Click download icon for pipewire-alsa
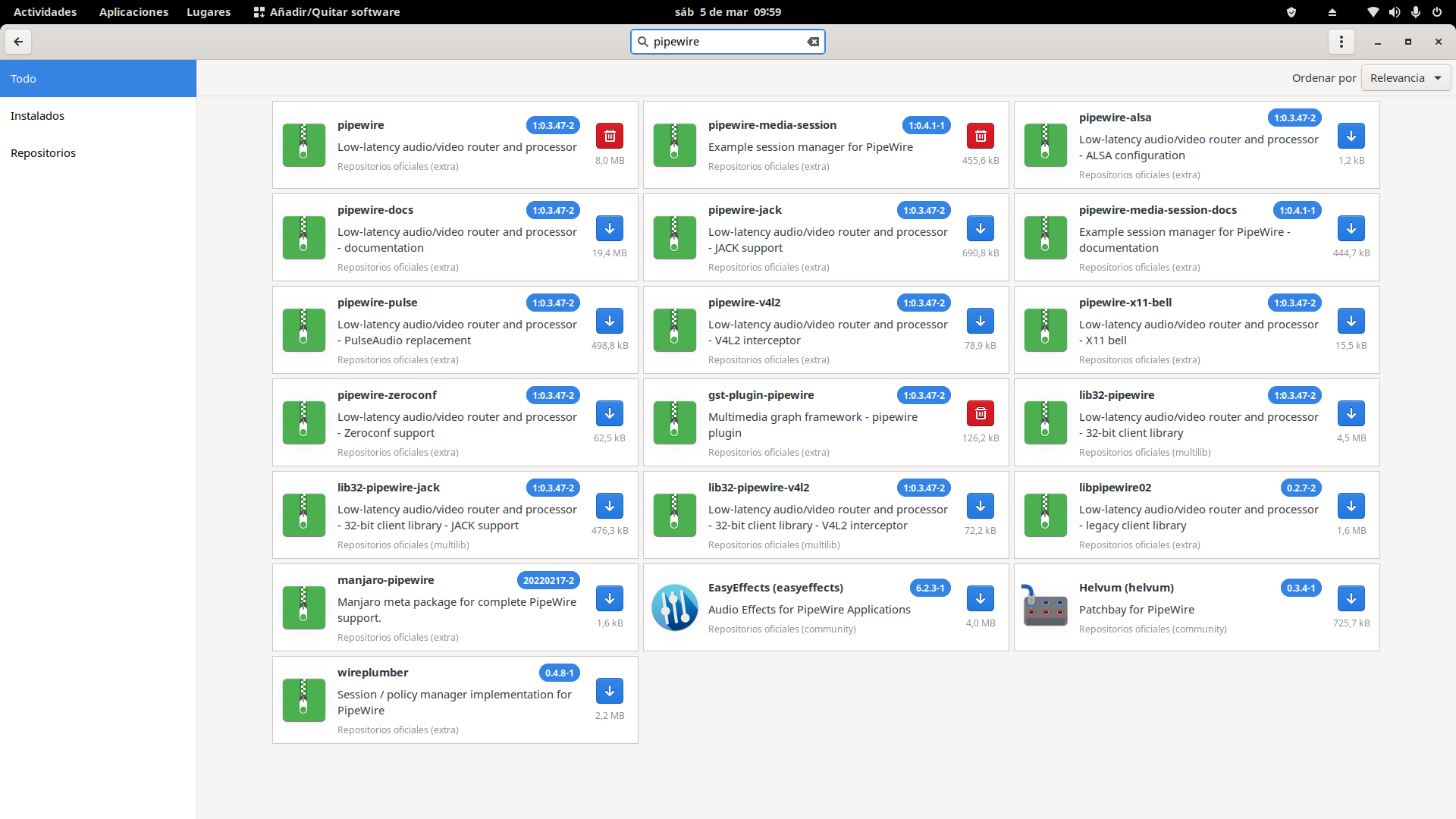The height and width of the screenshot is (819, 1456). pos(1351,136)
